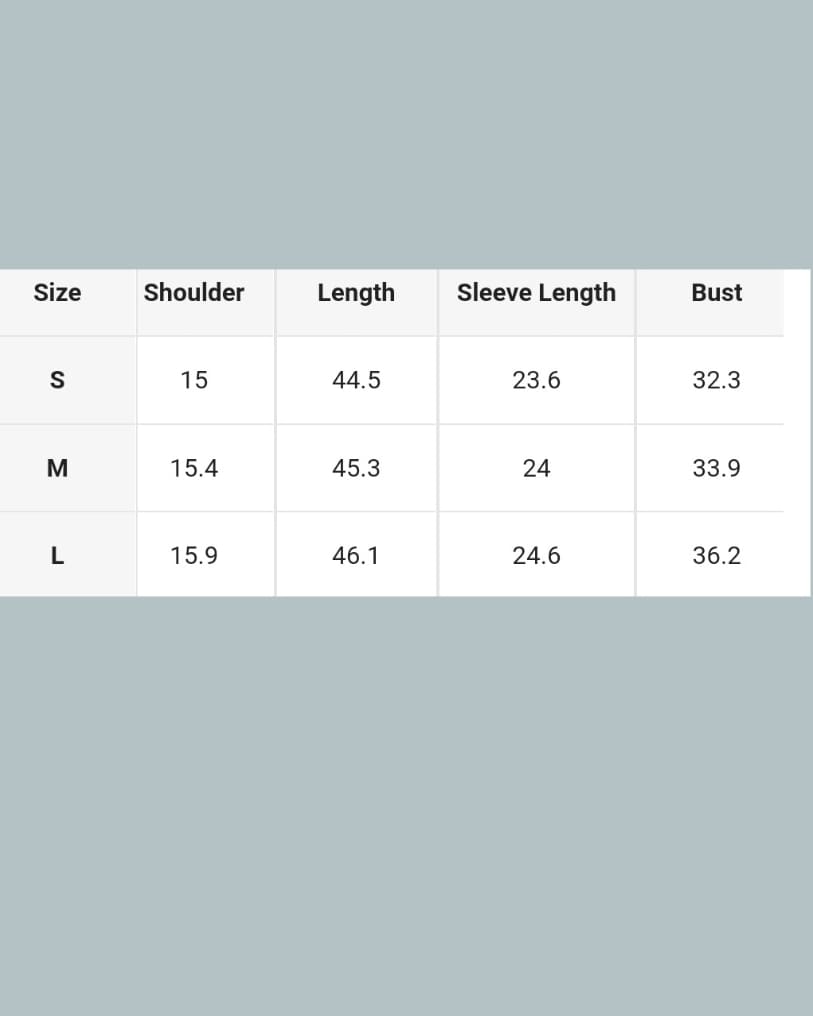Select the Sleeve Length column header
The width and height of the screenshot is (813, 1016).
[x=536, y=293]
